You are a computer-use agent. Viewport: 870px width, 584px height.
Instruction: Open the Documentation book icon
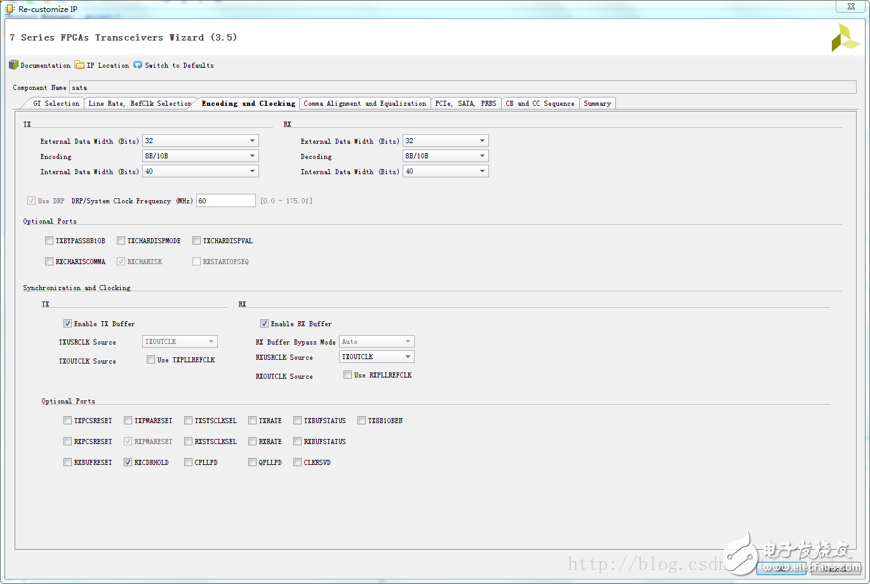click(14, 65)
